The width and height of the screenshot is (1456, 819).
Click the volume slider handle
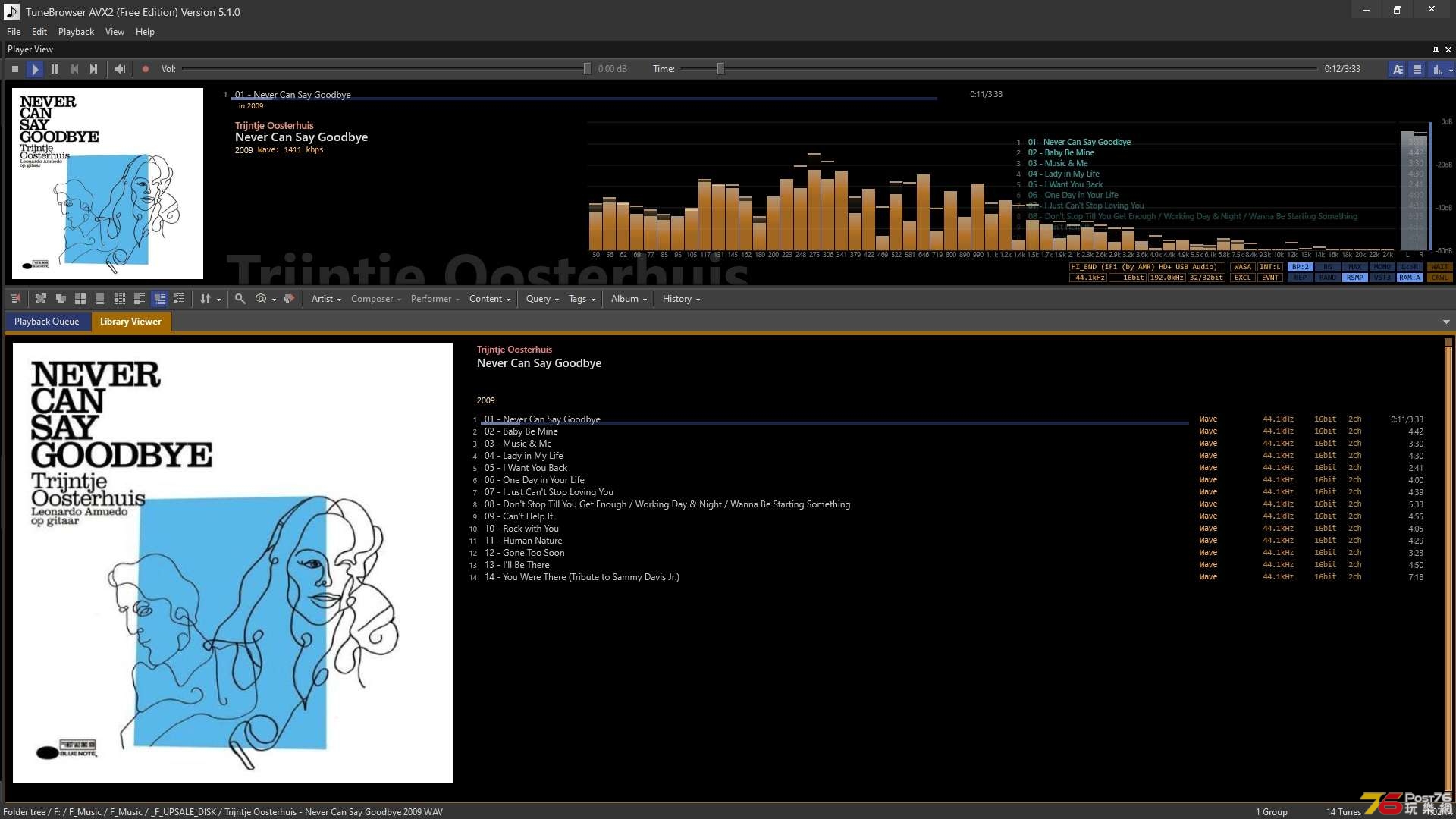point(587,69)
